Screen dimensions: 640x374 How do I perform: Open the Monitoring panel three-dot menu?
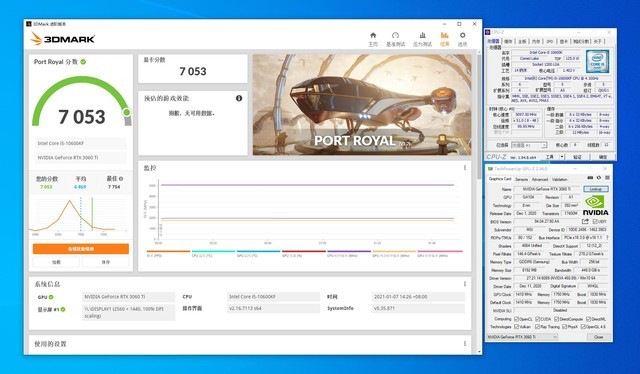coord(464,168)
